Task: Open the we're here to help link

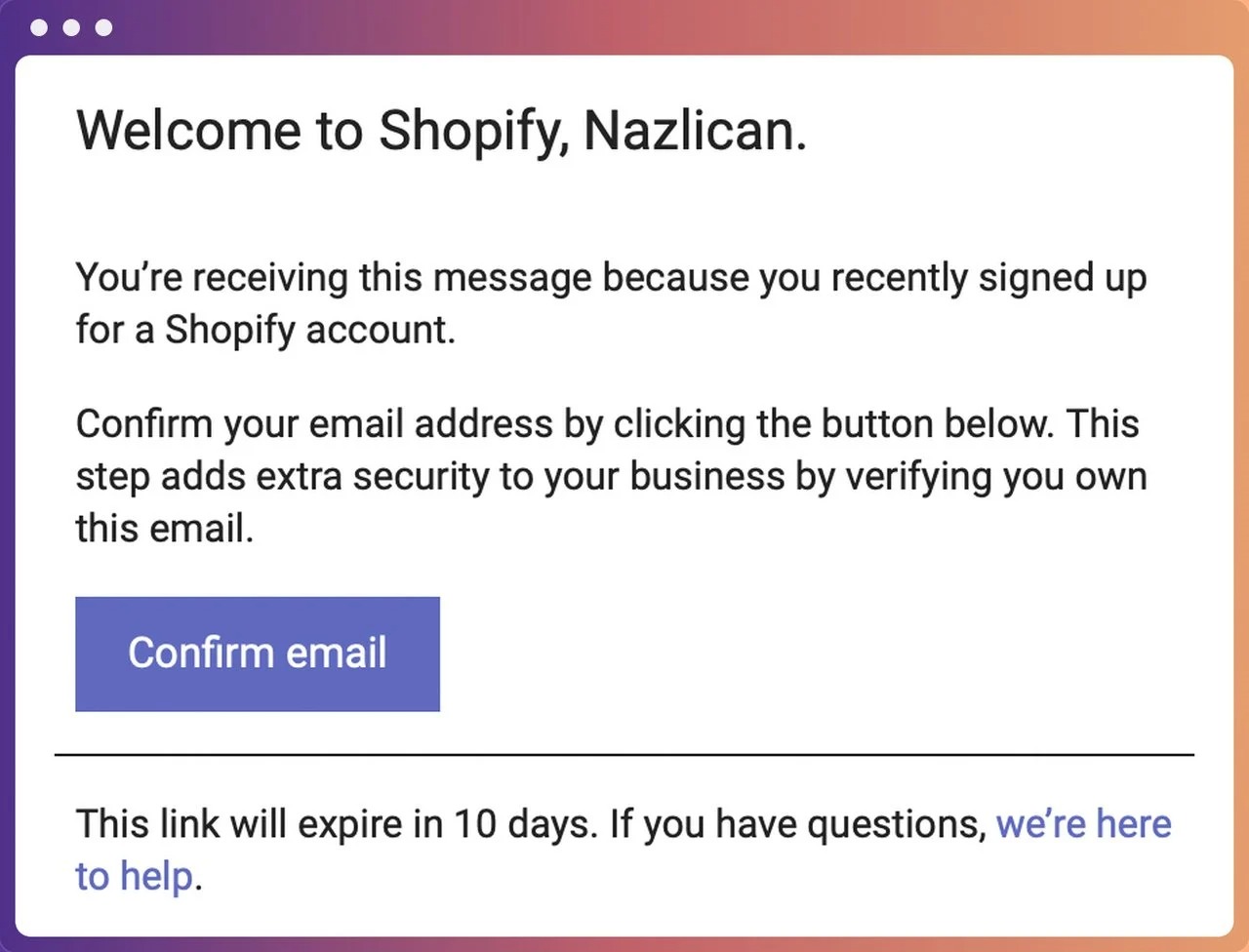Action: pyautogui.click(x=1083, y=823)
